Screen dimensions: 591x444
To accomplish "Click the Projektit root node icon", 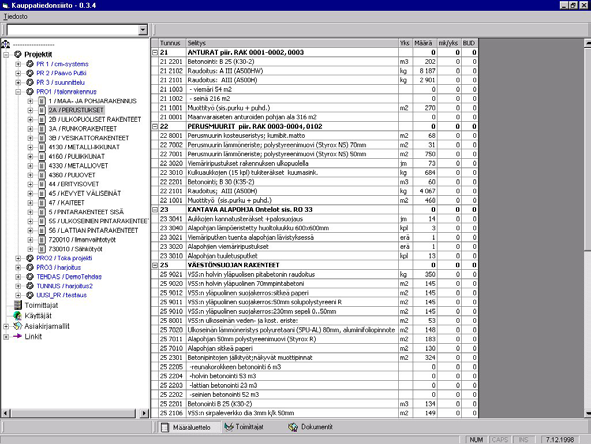I will point(18,54).
